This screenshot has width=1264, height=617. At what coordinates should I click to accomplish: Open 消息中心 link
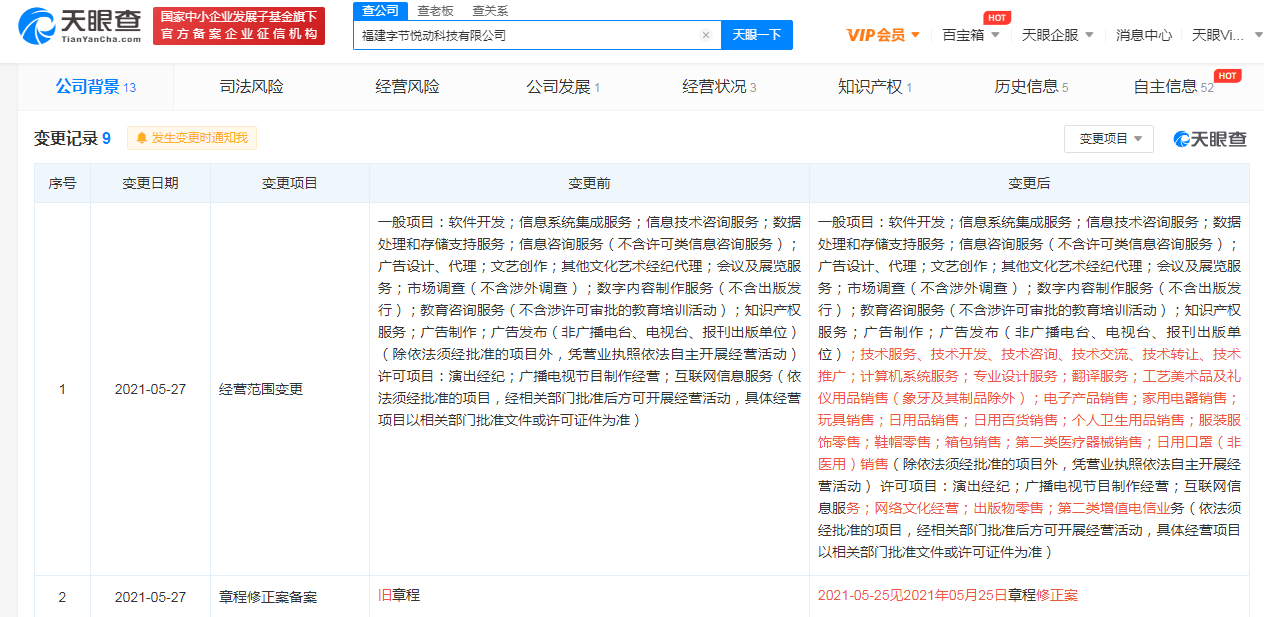click(x=1144, y=35)
